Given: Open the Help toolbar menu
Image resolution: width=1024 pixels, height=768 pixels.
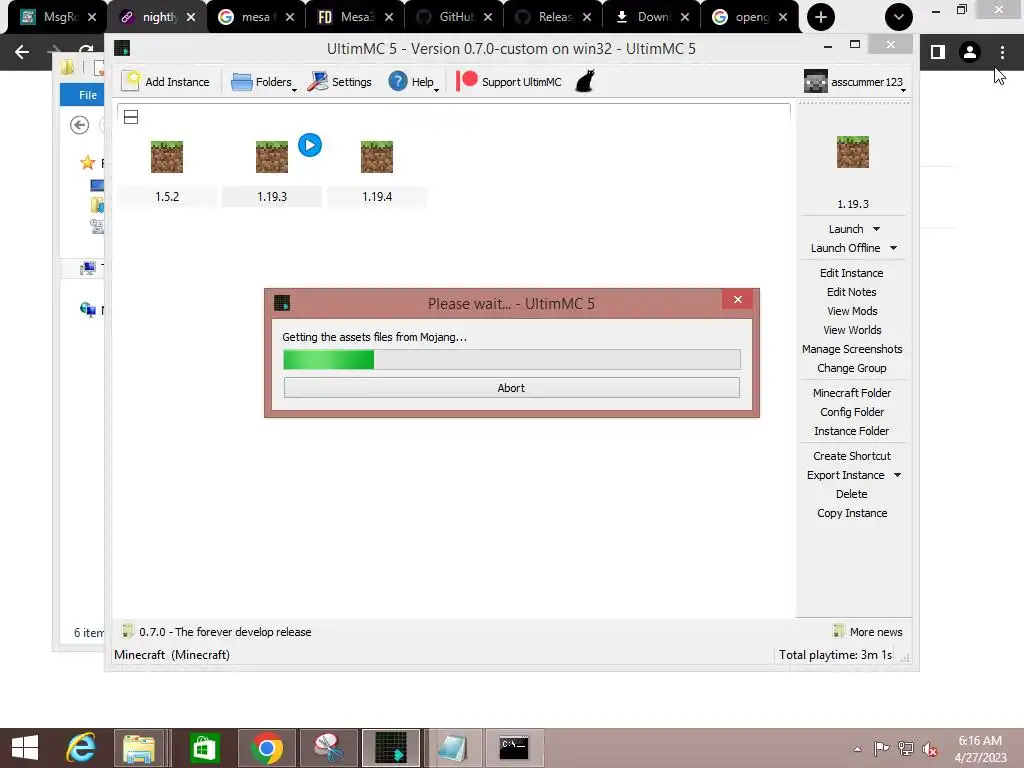Looking at the screenshot, I should point(413,82).
